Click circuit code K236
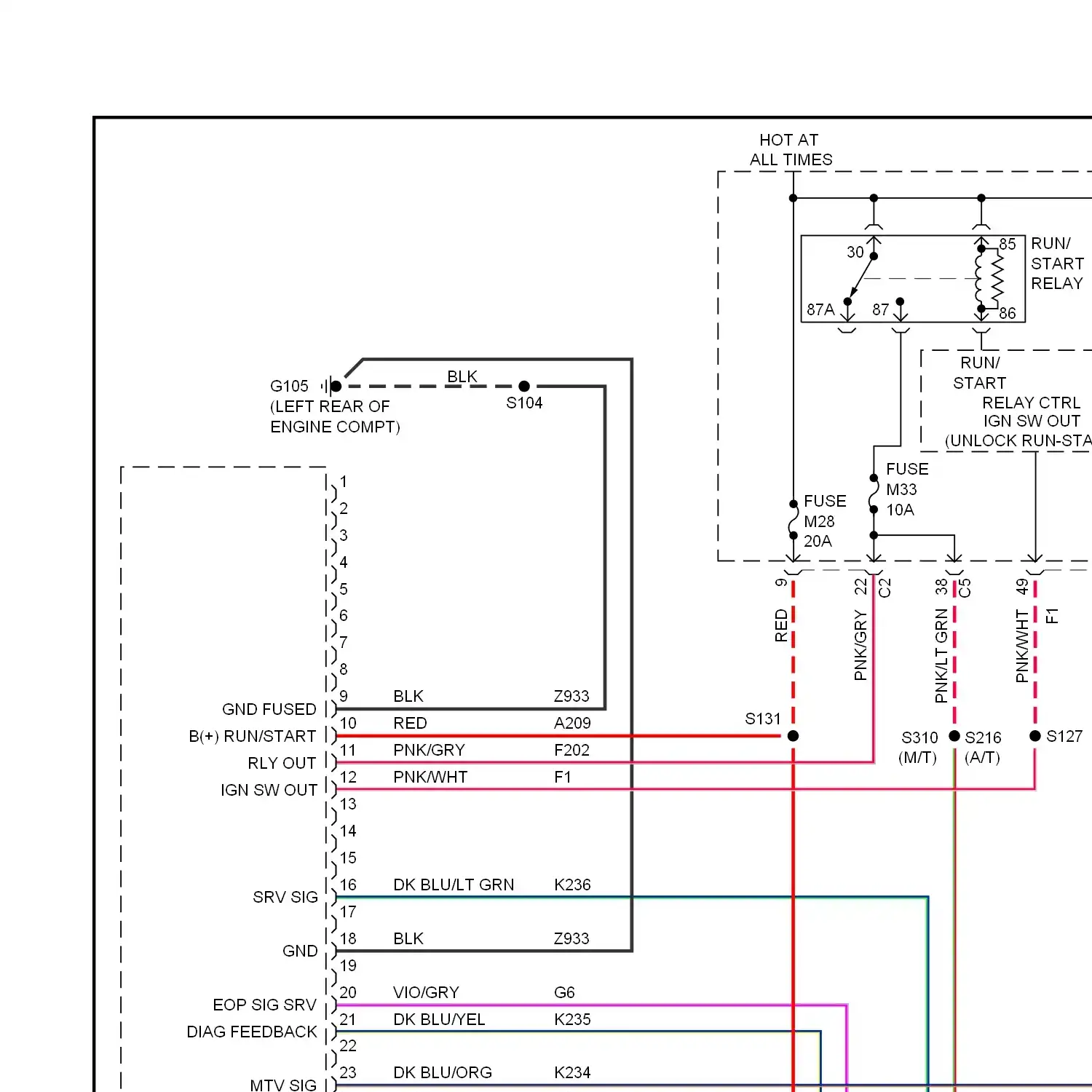The image size is (1092, 1092). click(572, 885)
